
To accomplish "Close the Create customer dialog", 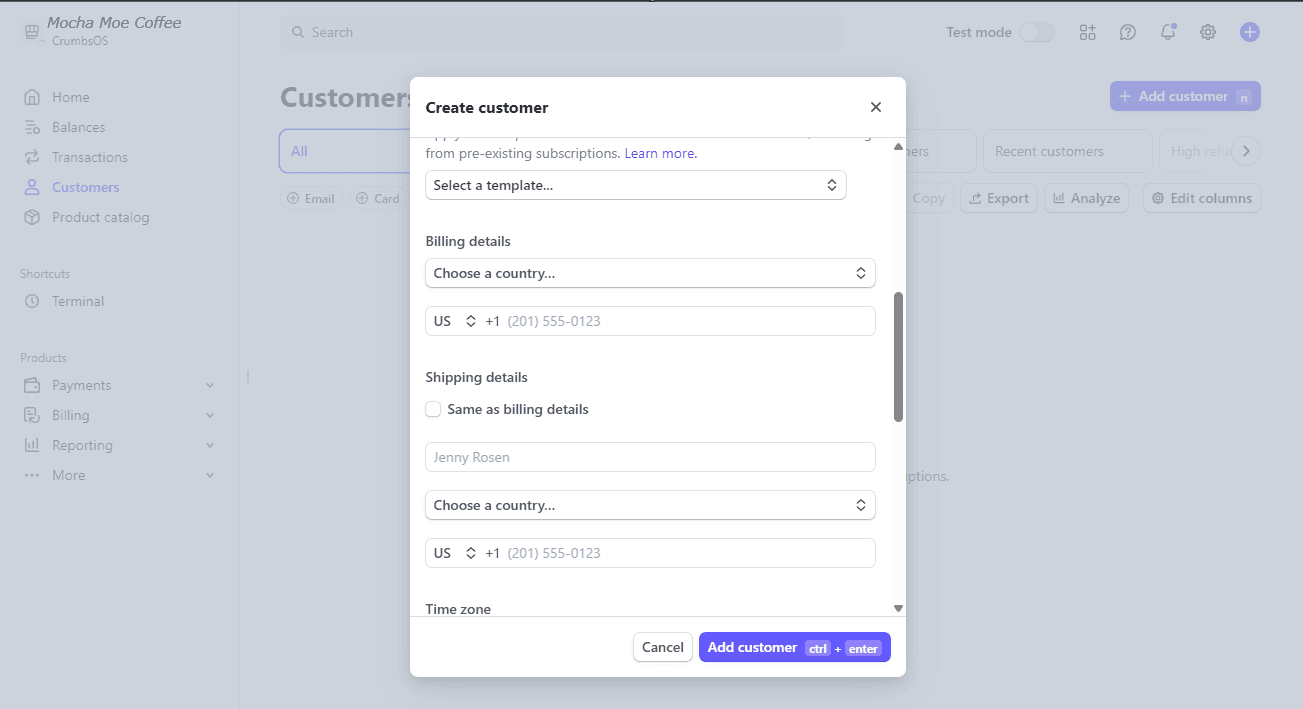I will [875, 107].
